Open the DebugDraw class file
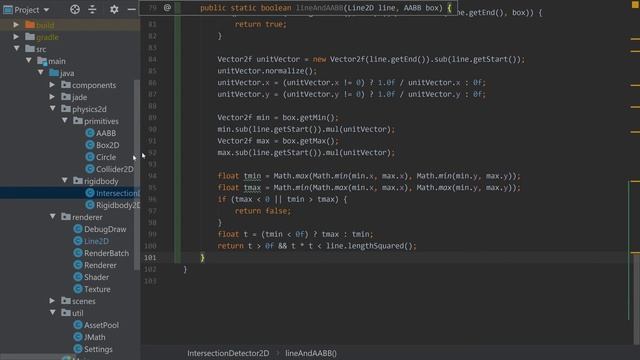 point(105,229)
